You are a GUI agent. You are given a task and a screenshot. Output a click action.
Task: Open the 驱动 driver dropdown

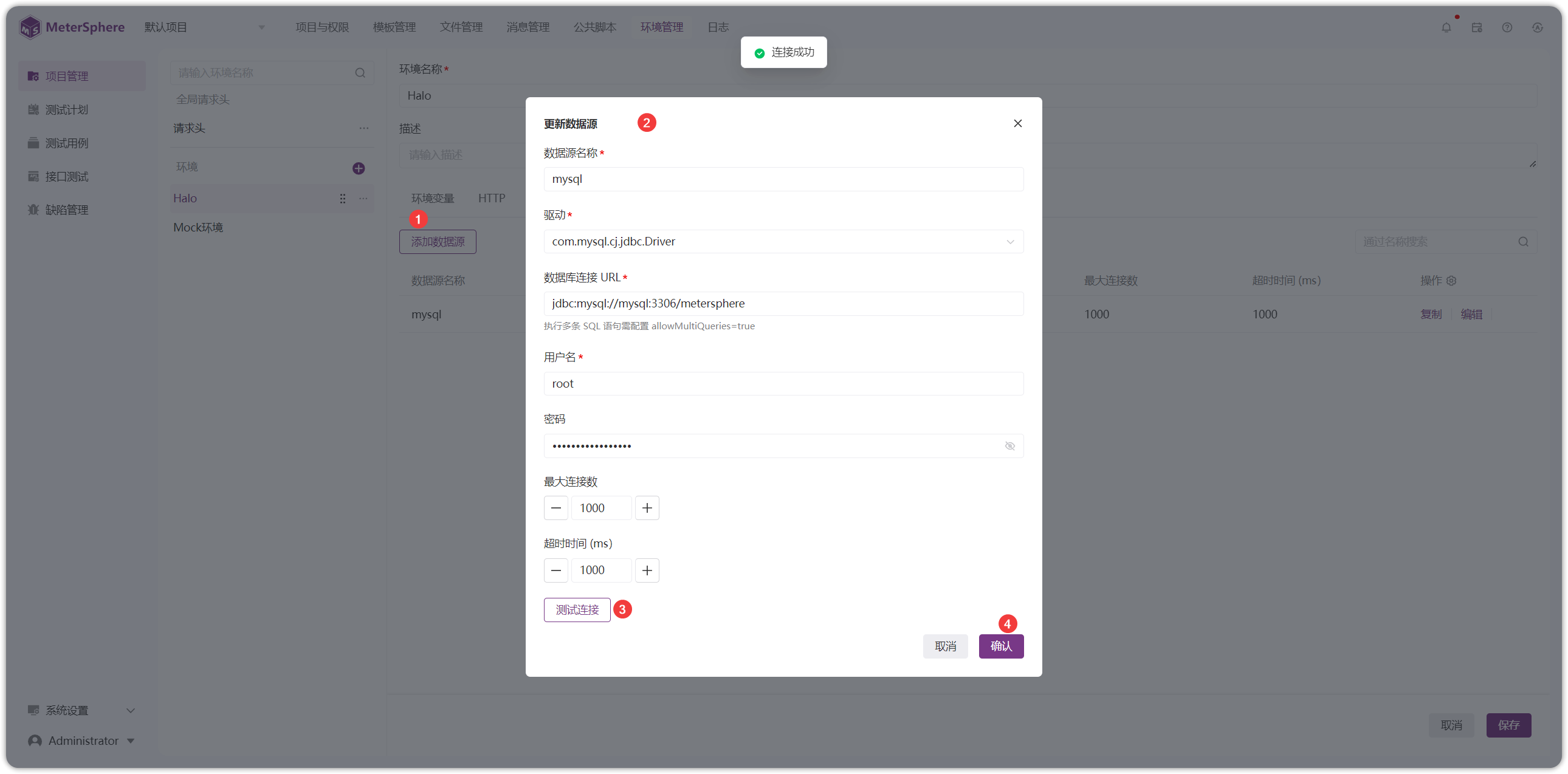click(x=783, y=242)
